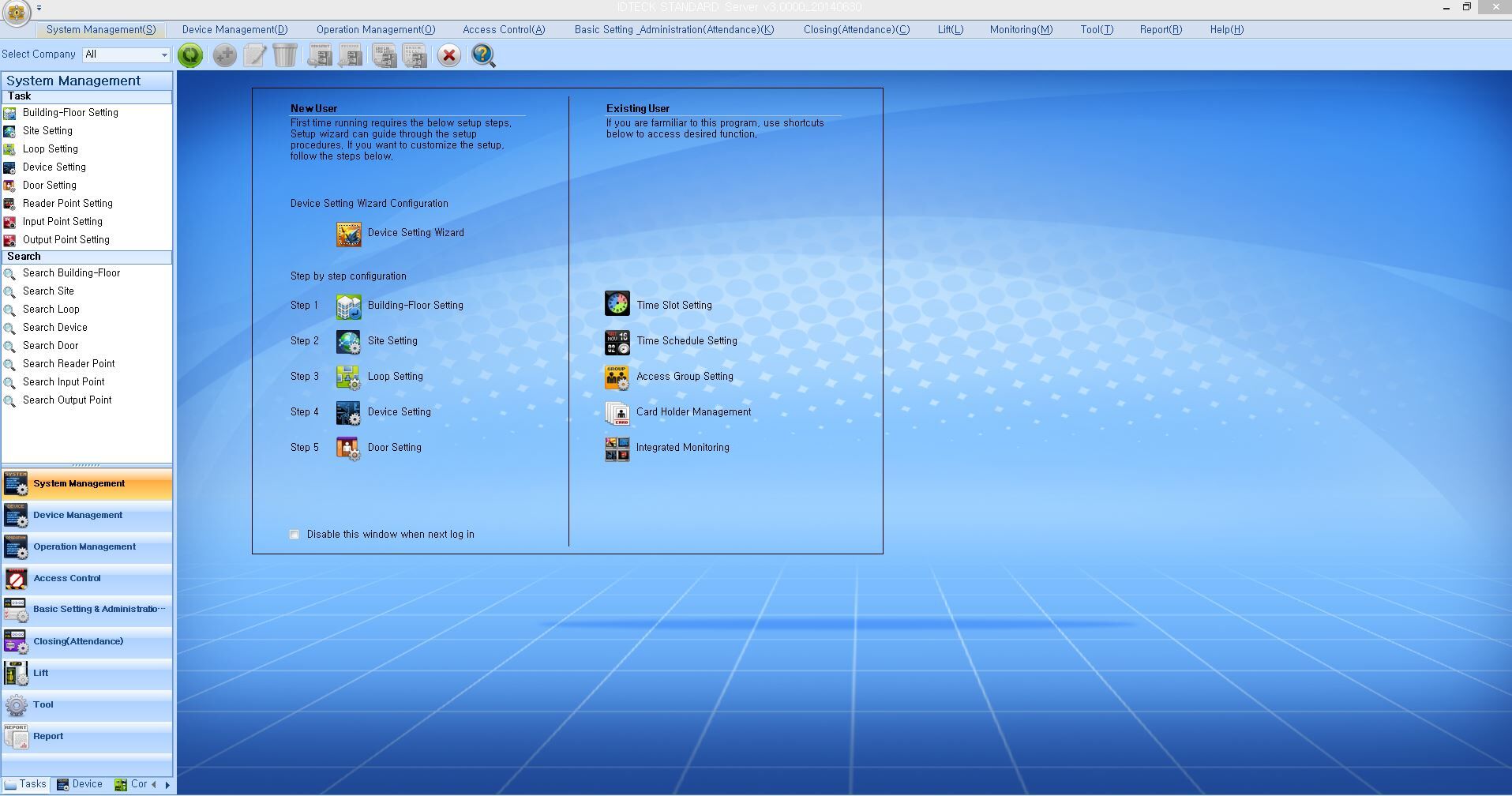Click the Refresh toolbar icon
Screen dimensions: 1512x796
pyautogui.click(x=189, y=55)
